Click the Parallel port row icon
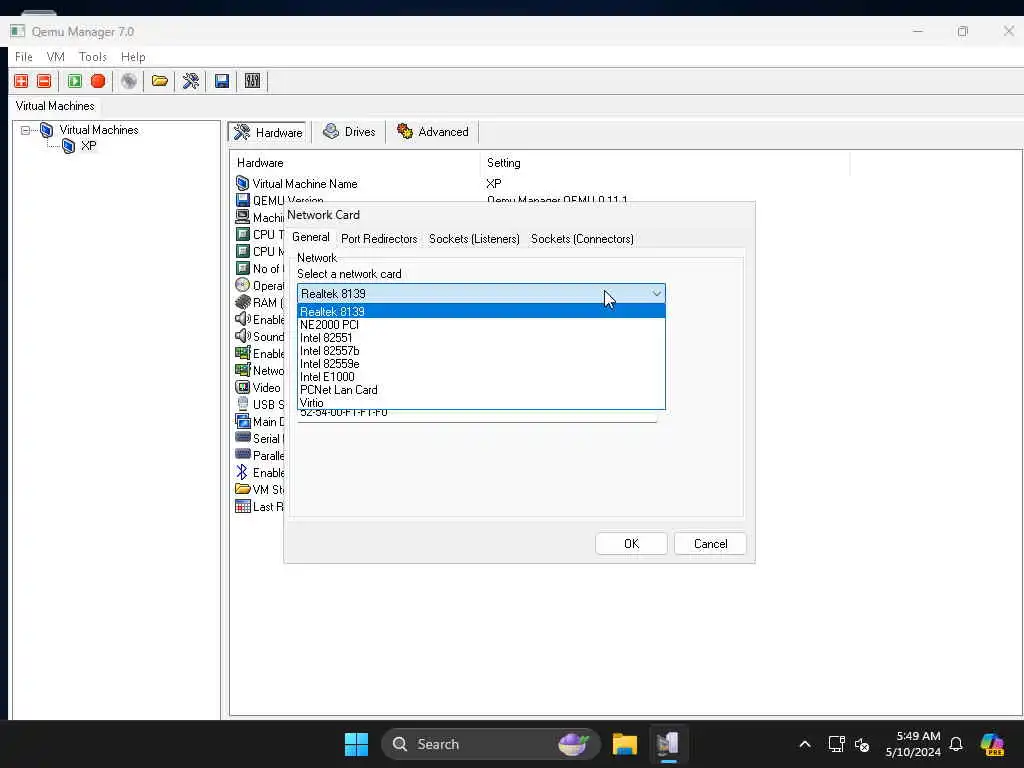The image size is (1024, 768). point(242,455)
